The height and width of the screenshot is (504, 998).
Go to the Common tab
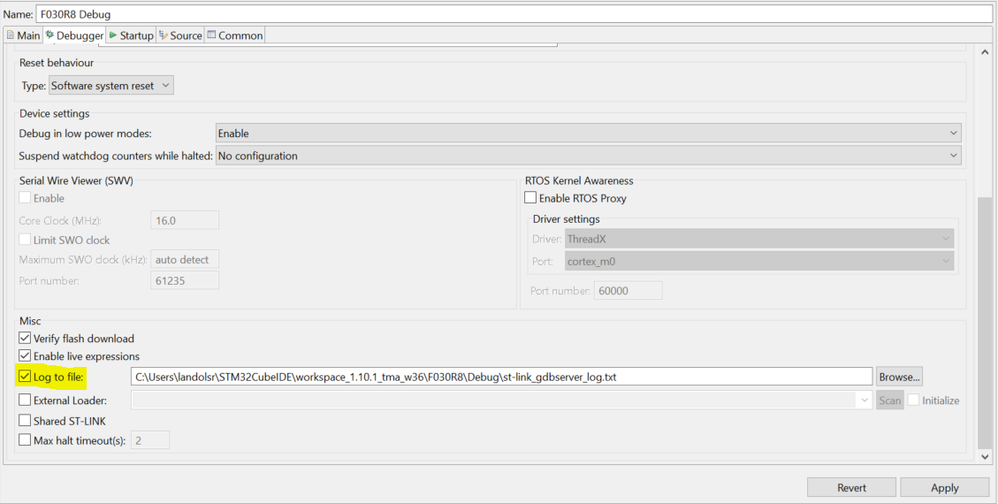pos(234,36)
